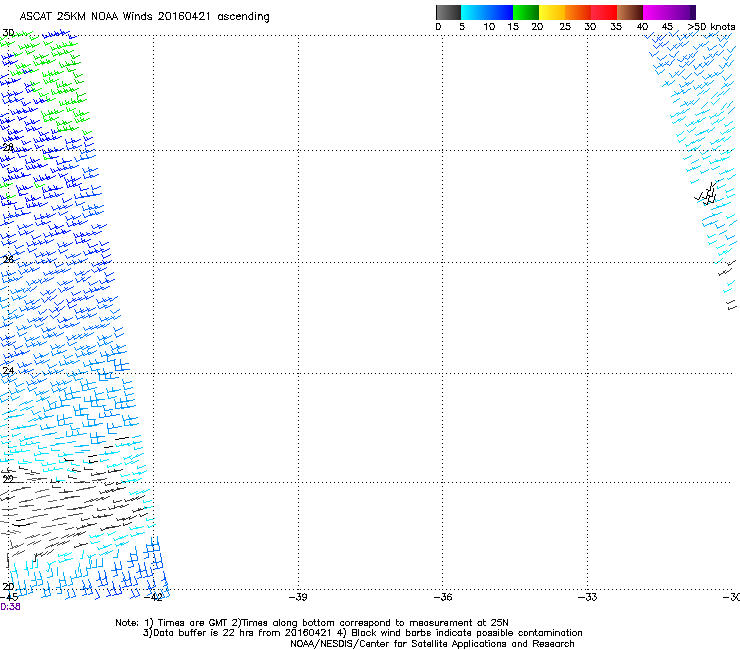Click the purple pass time '0:38'
The width and height of the screenshot is (740, 650).
(x=10, y=607)
